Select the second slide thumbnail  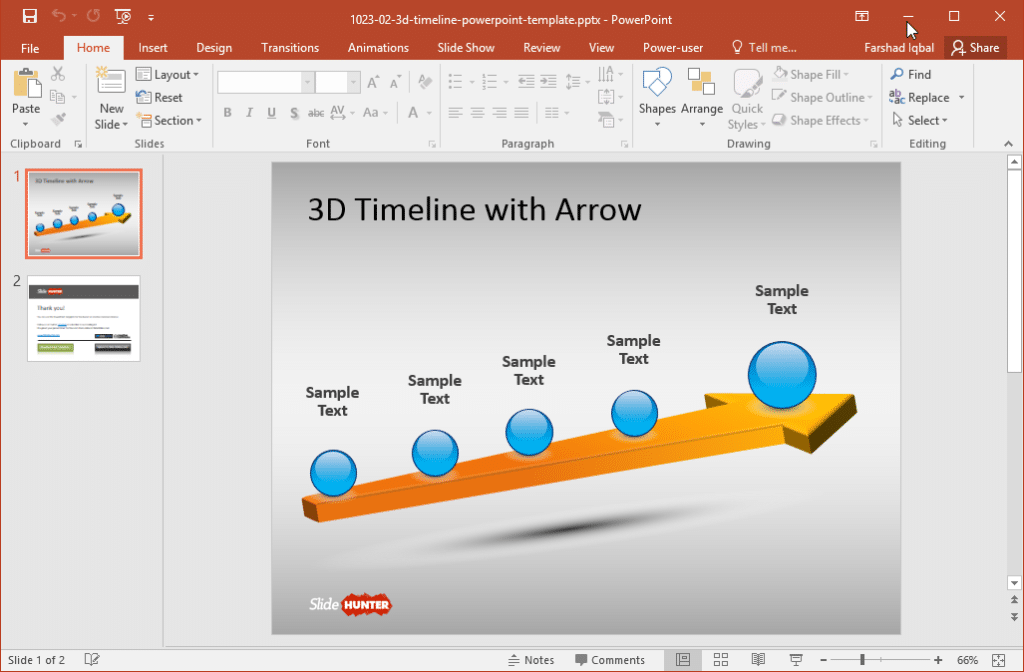[x=83, y=318]
